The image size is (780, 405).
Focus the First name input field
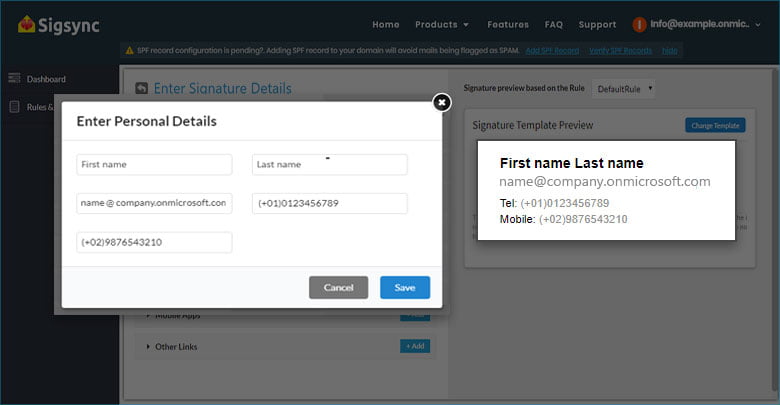(x=154, y=164)
